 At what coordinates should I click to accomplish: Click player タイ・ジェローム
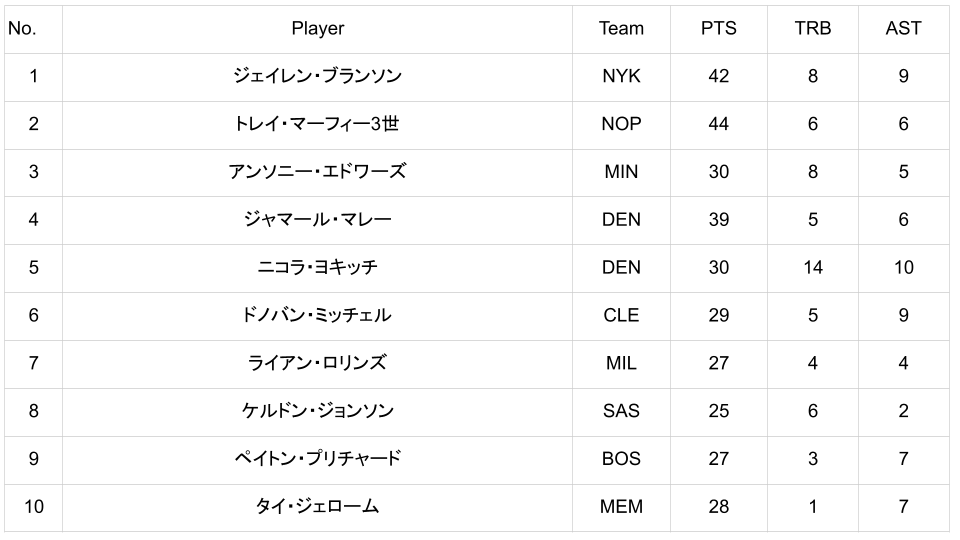point(317,507)
